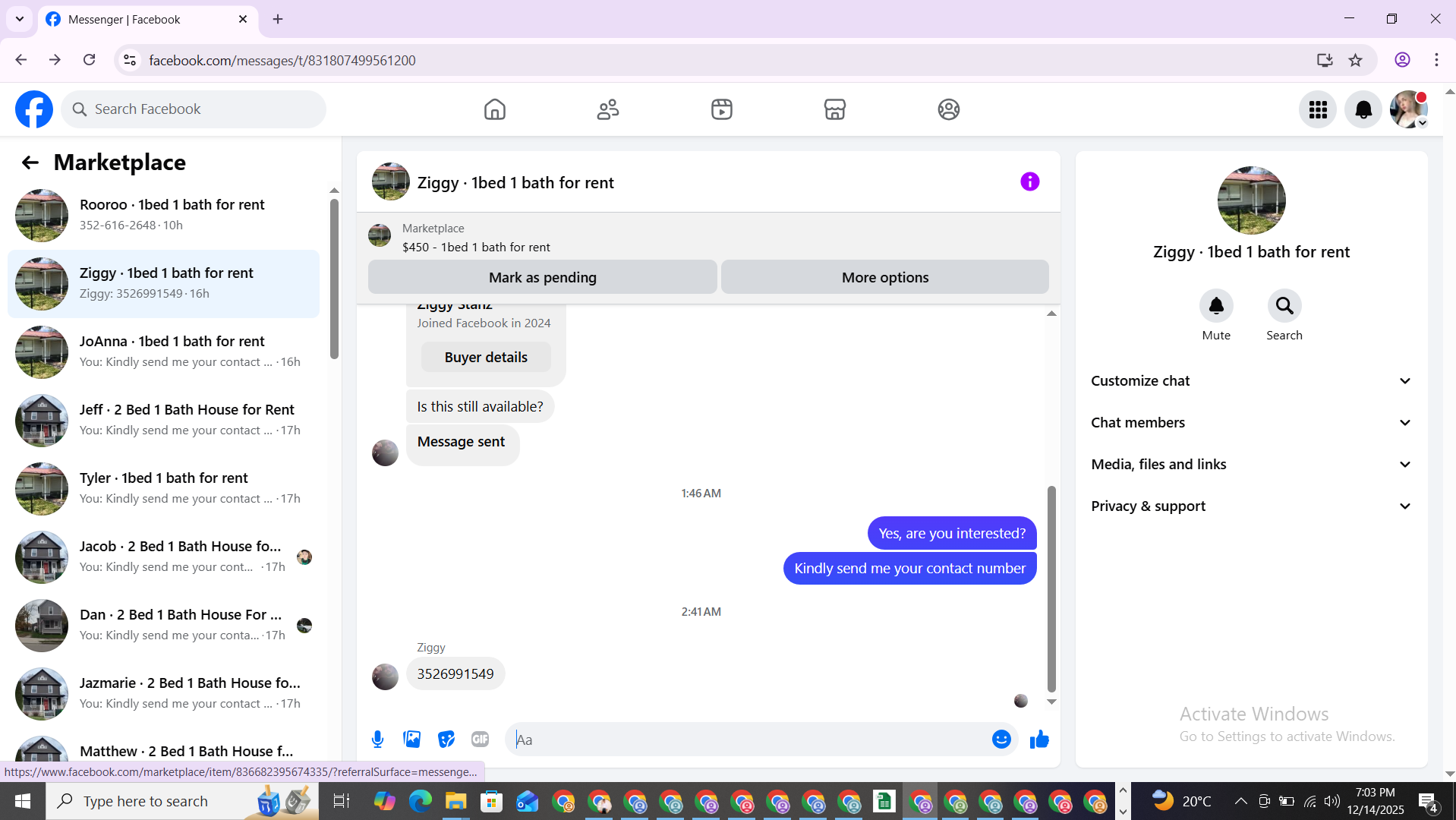Open a new browser tab
The image size is (1456, 820).
(278, 19)
